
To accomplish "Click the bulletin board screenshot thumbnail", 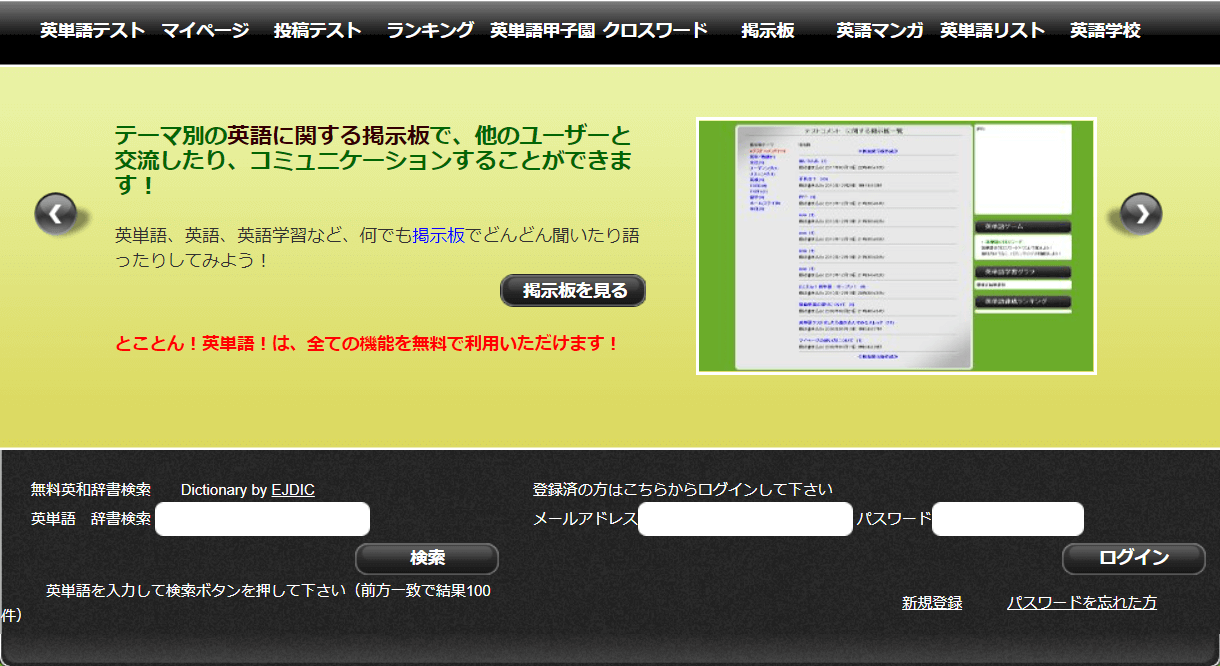I will pyautogui.click(x=896, y=246).
